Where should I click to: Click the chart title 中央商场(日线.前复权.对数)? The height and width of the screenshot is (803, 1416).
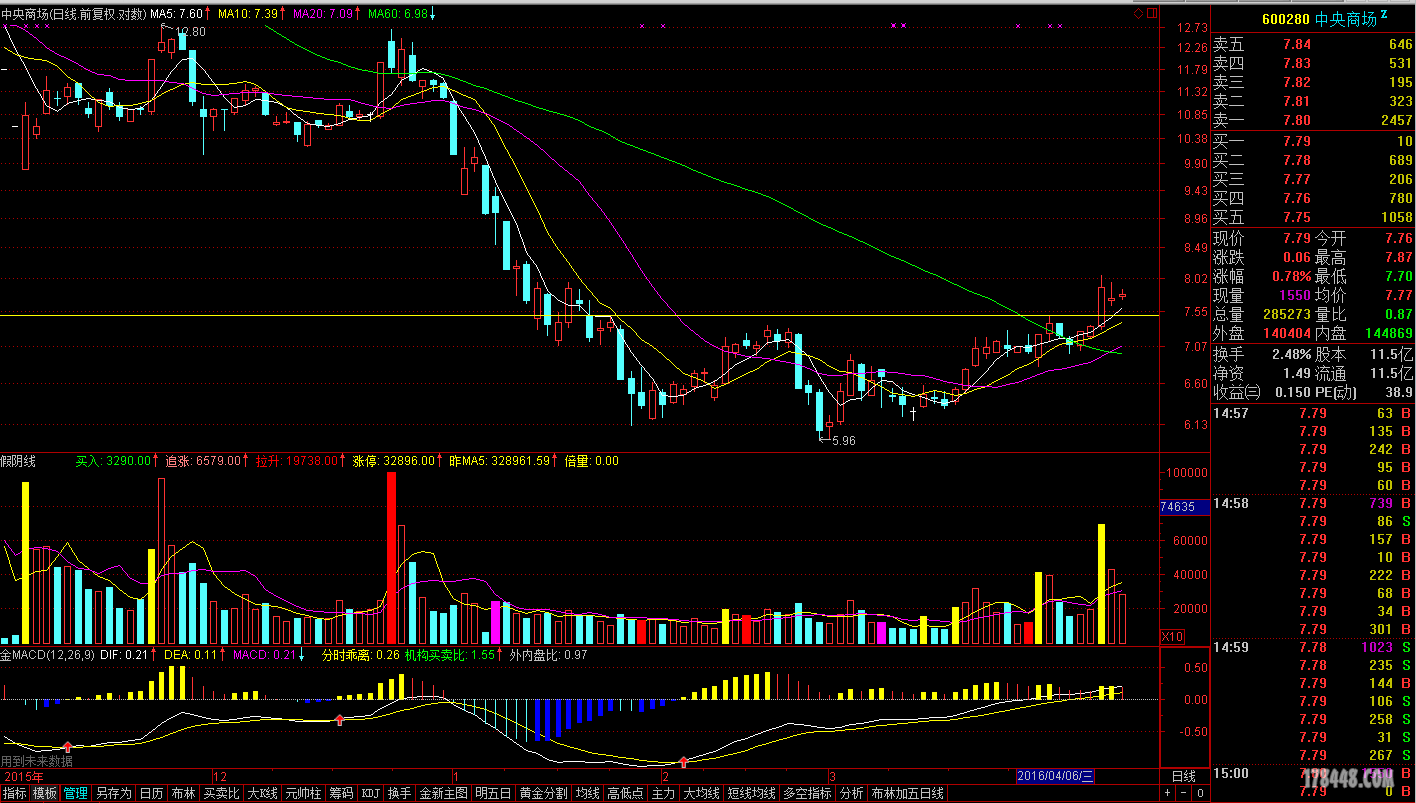click(x=73, y=15)
